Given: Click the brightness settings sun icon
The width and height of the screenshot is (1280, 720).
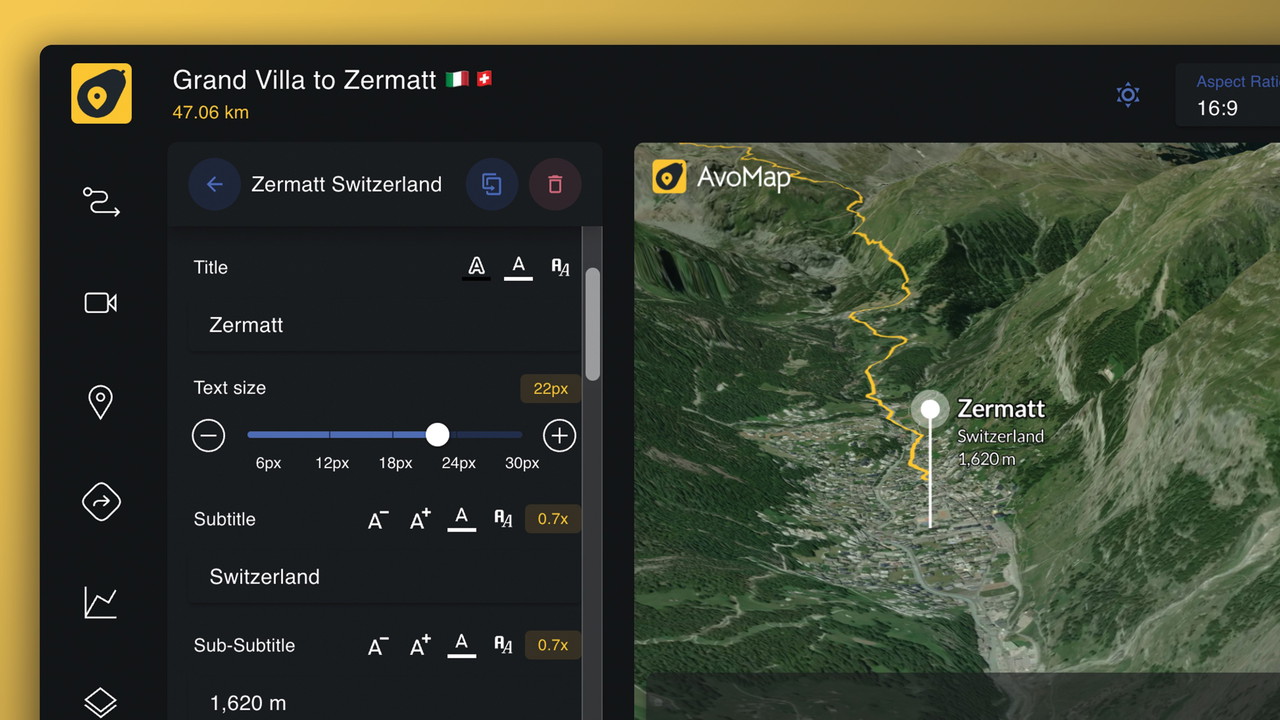Looking at the screenshot, I should pos(1128,95).
